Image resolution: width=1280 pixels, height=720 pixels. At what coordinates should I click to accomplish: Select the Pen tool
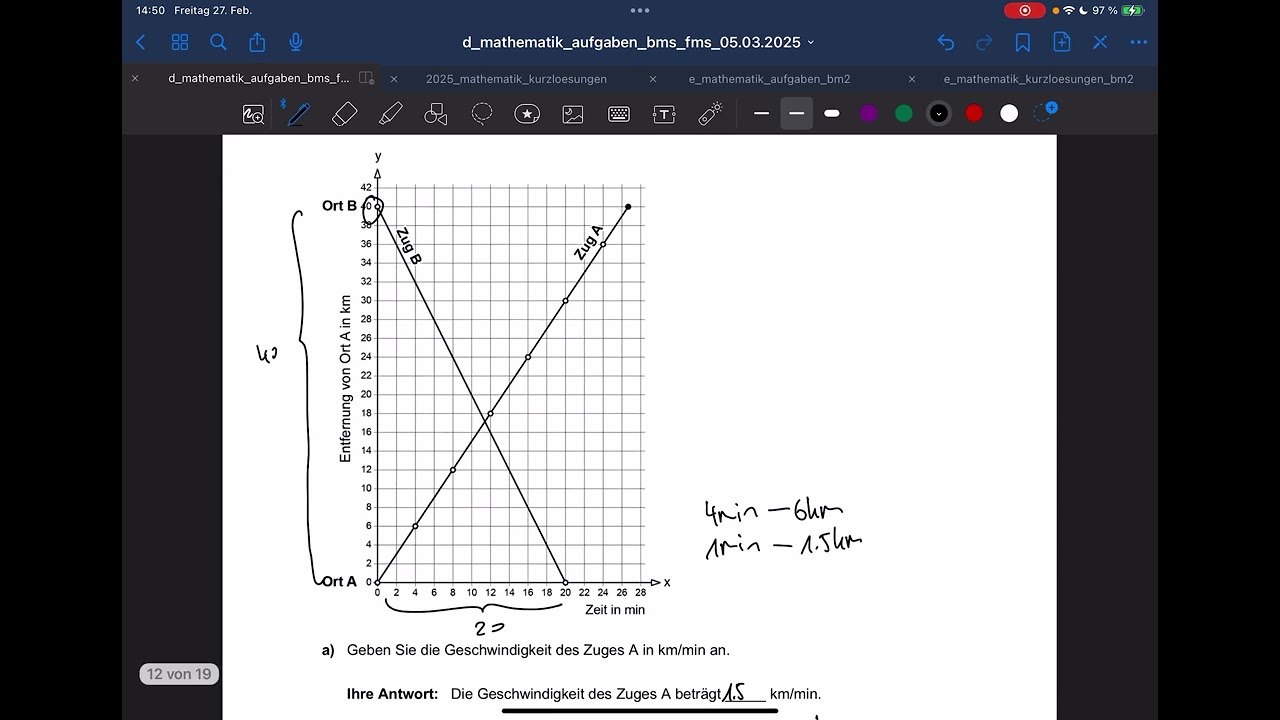(297, 114)
